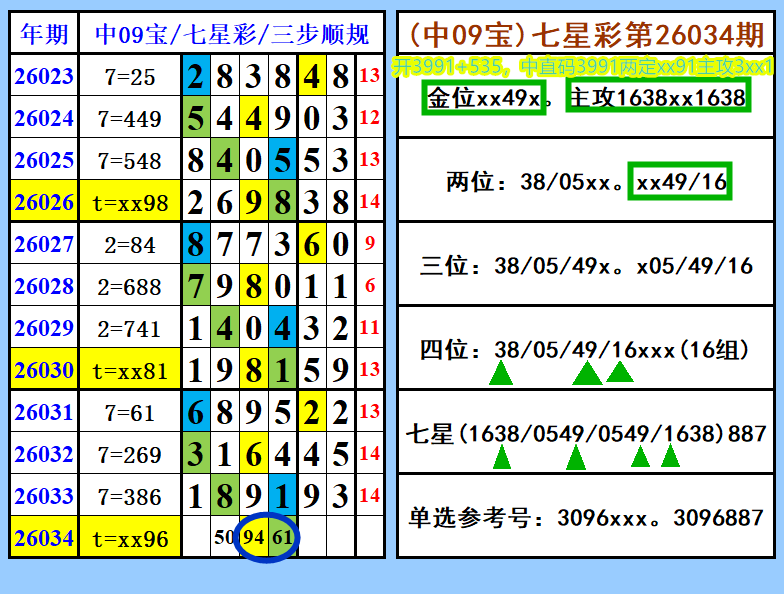784x594 pixels.
Task: Click the blue-circled 94 61 numbers
Action: [x=267, y=538]
